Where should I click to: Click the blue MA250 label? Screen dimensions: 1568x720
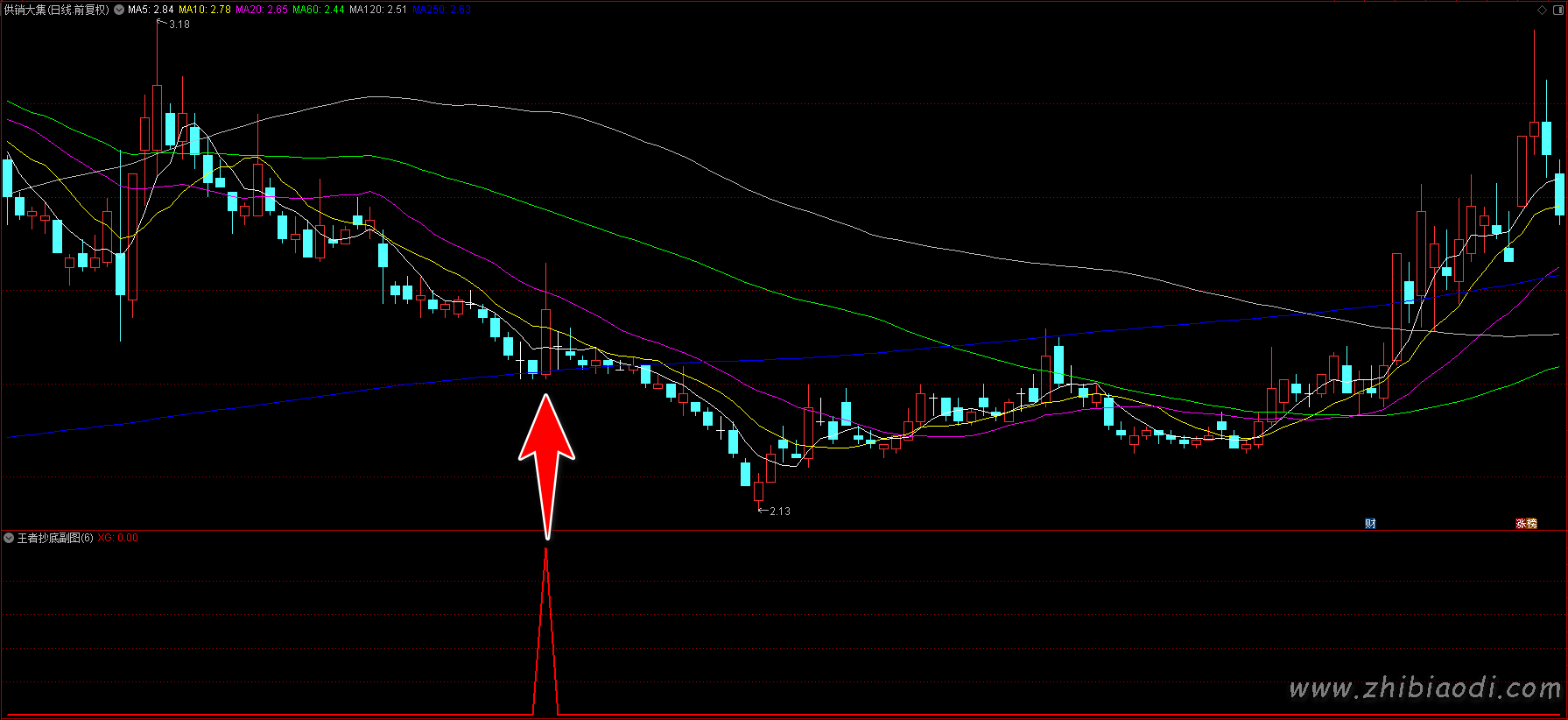point(441,10)
